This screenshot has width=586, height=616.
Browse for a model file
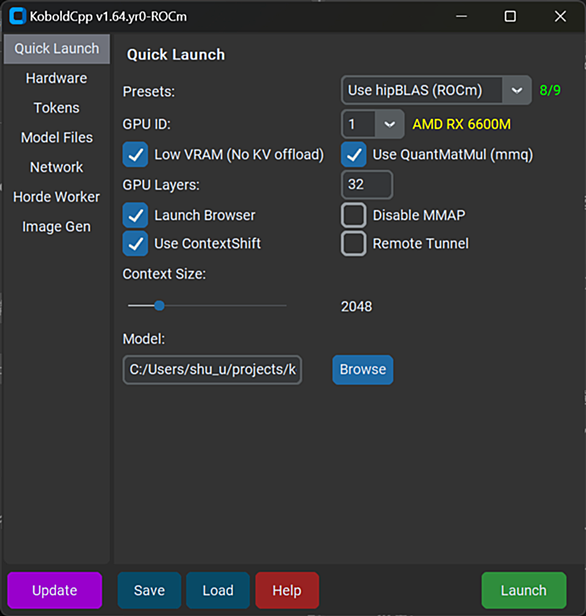point(363,370)
